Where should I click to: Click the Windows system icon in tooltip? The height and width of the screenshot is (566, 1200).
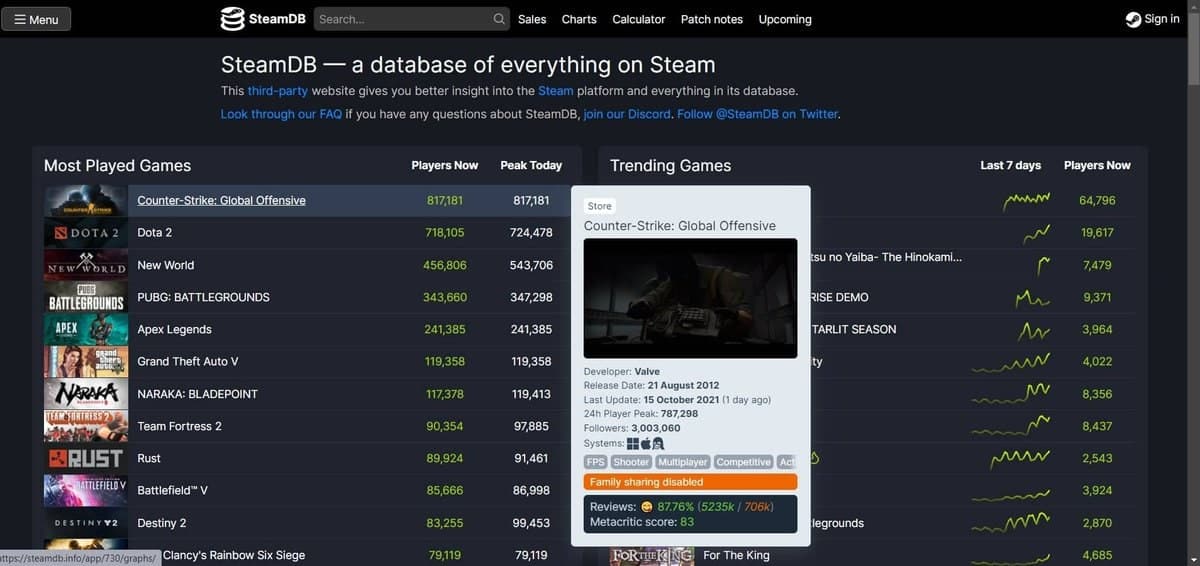[x=633, y=443]
